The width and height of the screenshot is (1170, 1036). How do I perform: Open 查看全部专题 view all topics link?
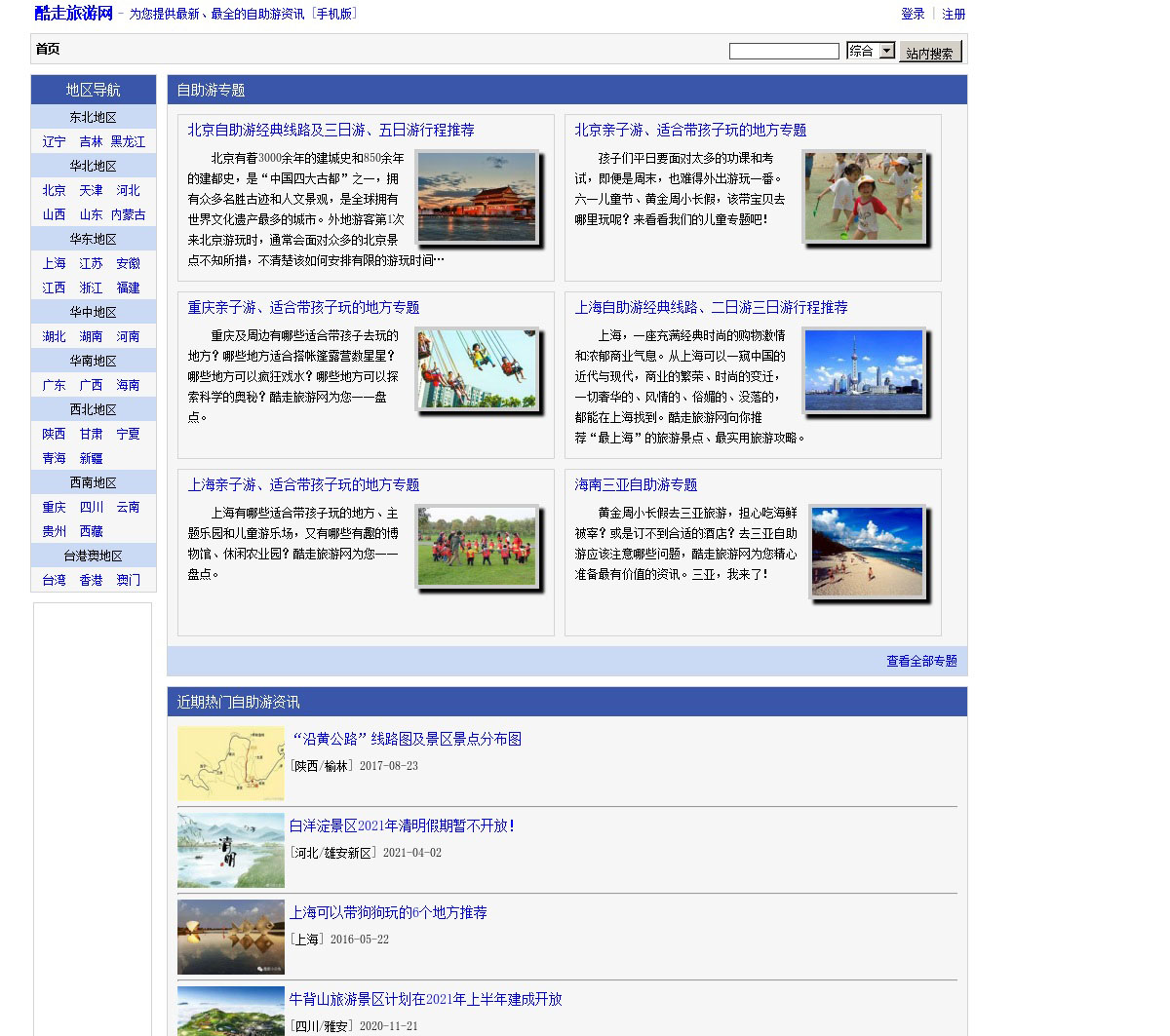tap(921, 661)
